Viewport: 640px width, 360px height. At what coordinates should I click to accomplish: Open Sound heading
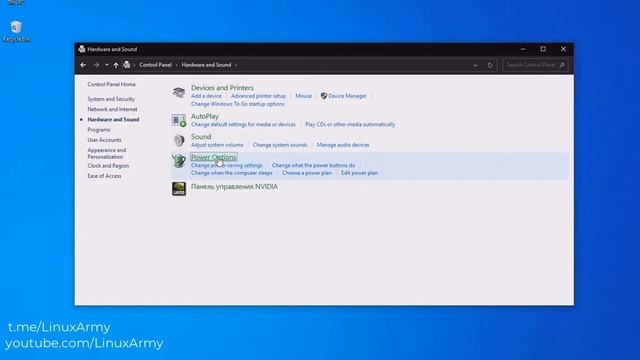(201, 137)
